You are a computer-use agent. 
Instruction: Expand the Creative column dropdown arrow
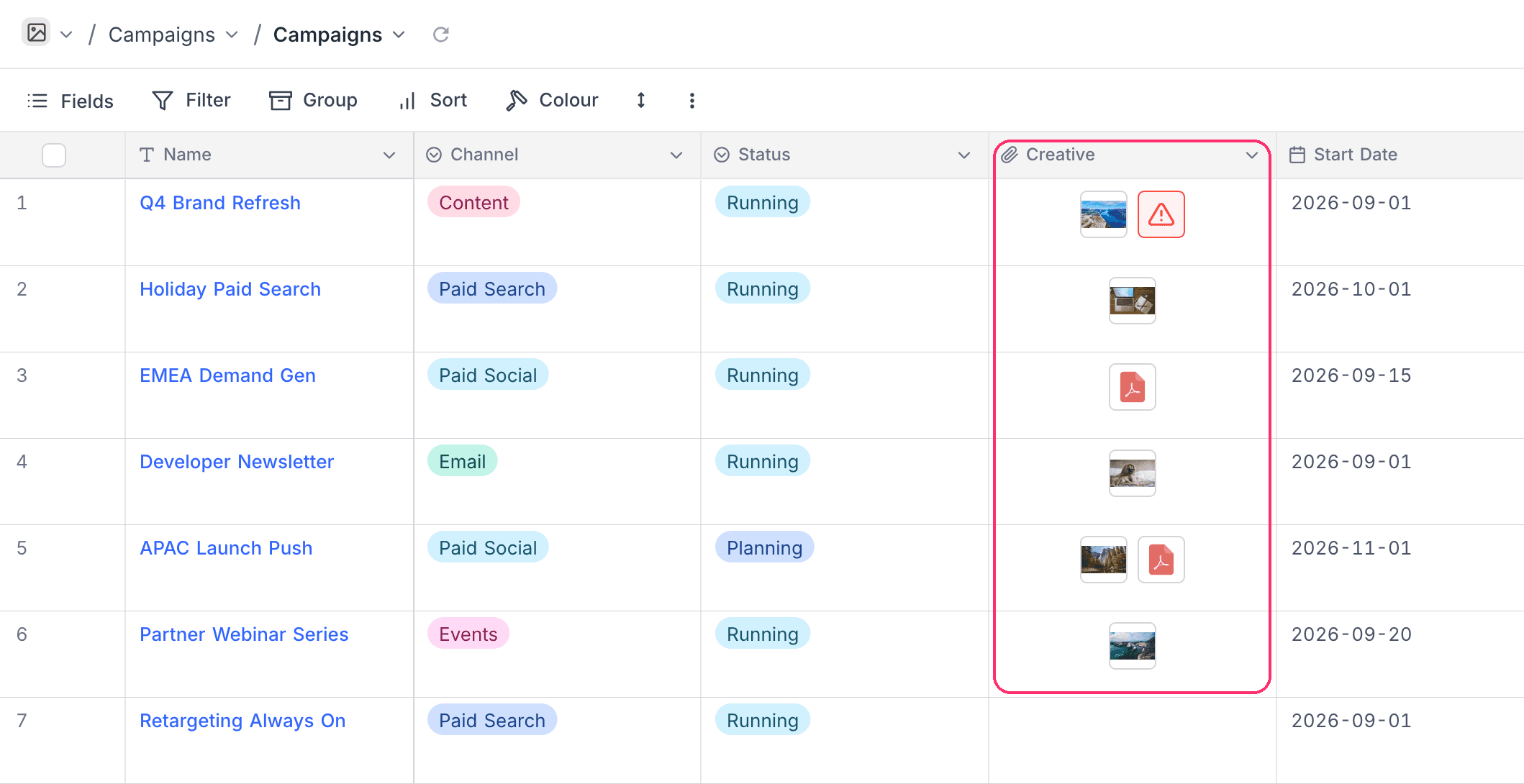[1252, 155]
